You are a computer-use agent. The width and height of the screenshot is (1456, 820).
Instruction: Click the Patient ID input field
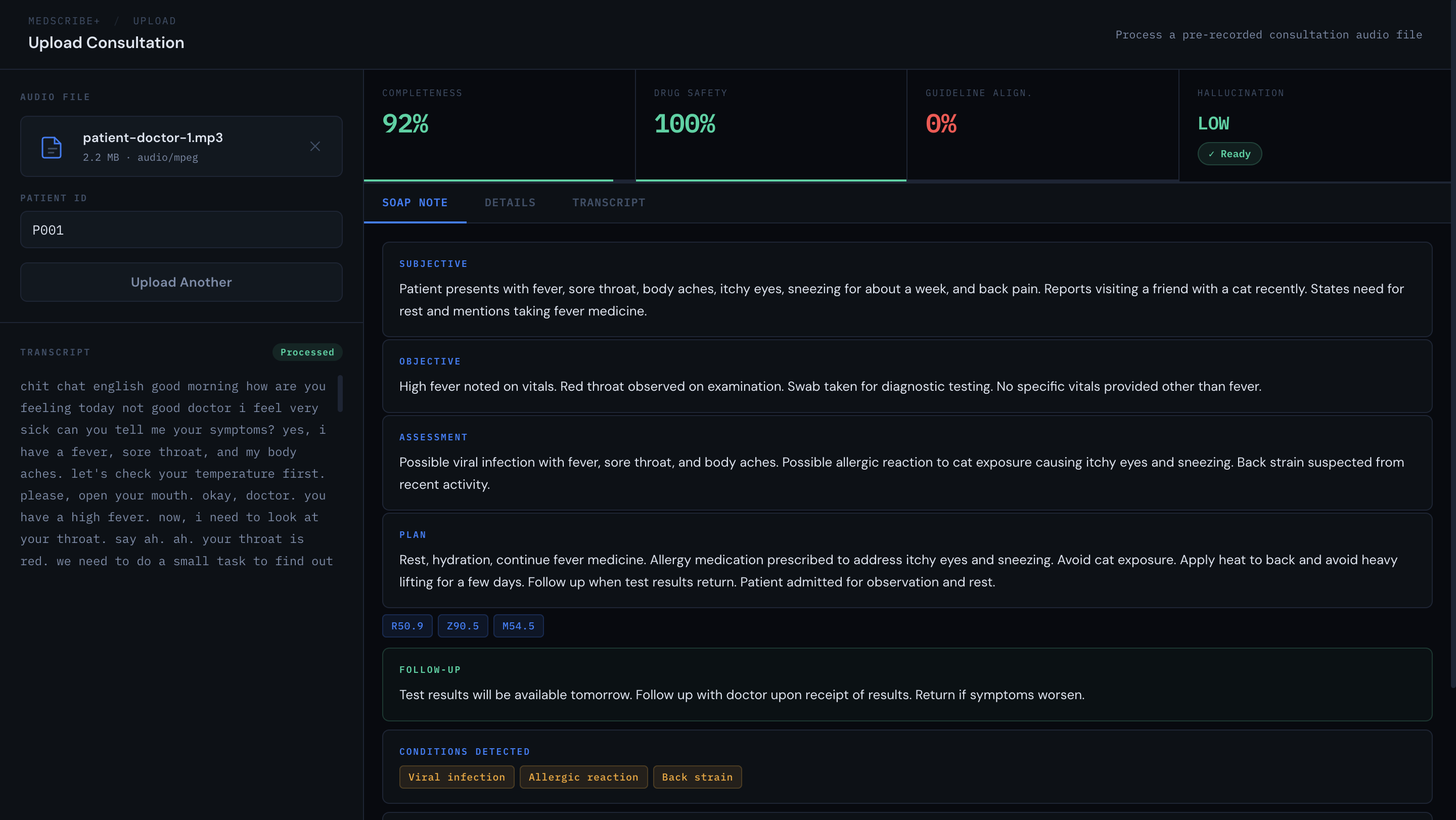pyautogui.click(x=181, y=230)
